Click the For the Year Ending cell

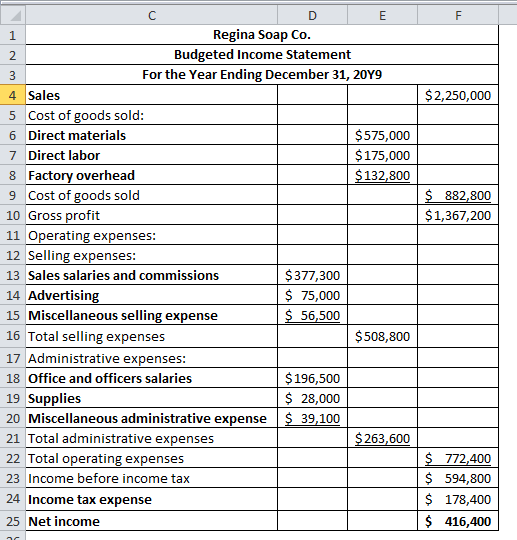pos(262,75)
